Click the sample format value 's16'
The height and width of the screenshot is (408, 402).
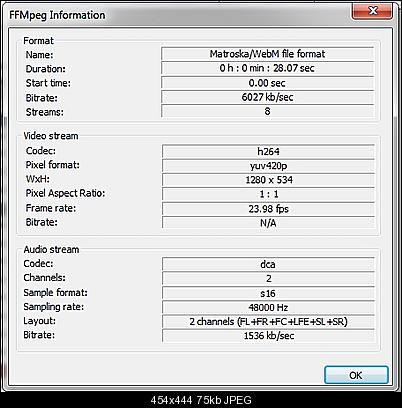pyautogui.click(x=268, y=293)
